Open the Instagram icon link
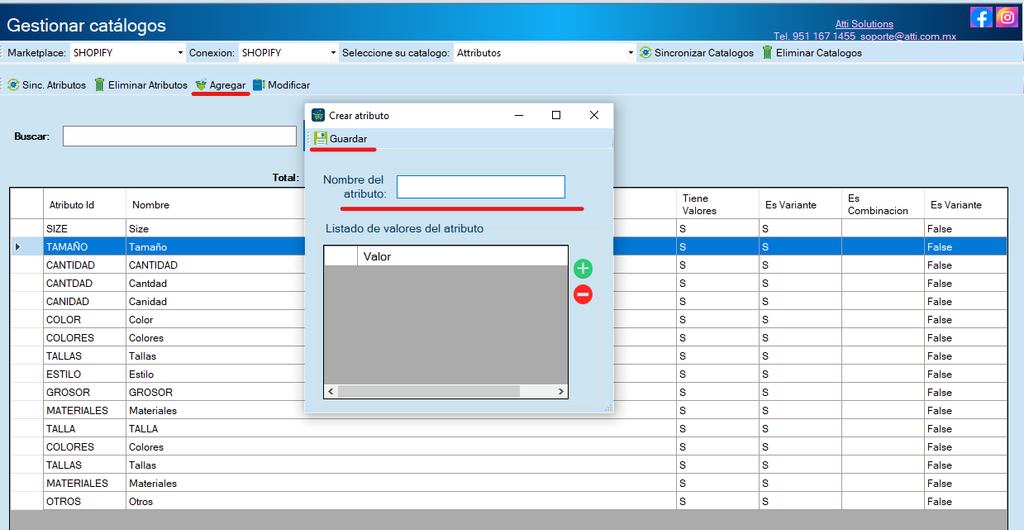The height and width of the screenshot is (530, 1024). click(x=1006, y=17)
